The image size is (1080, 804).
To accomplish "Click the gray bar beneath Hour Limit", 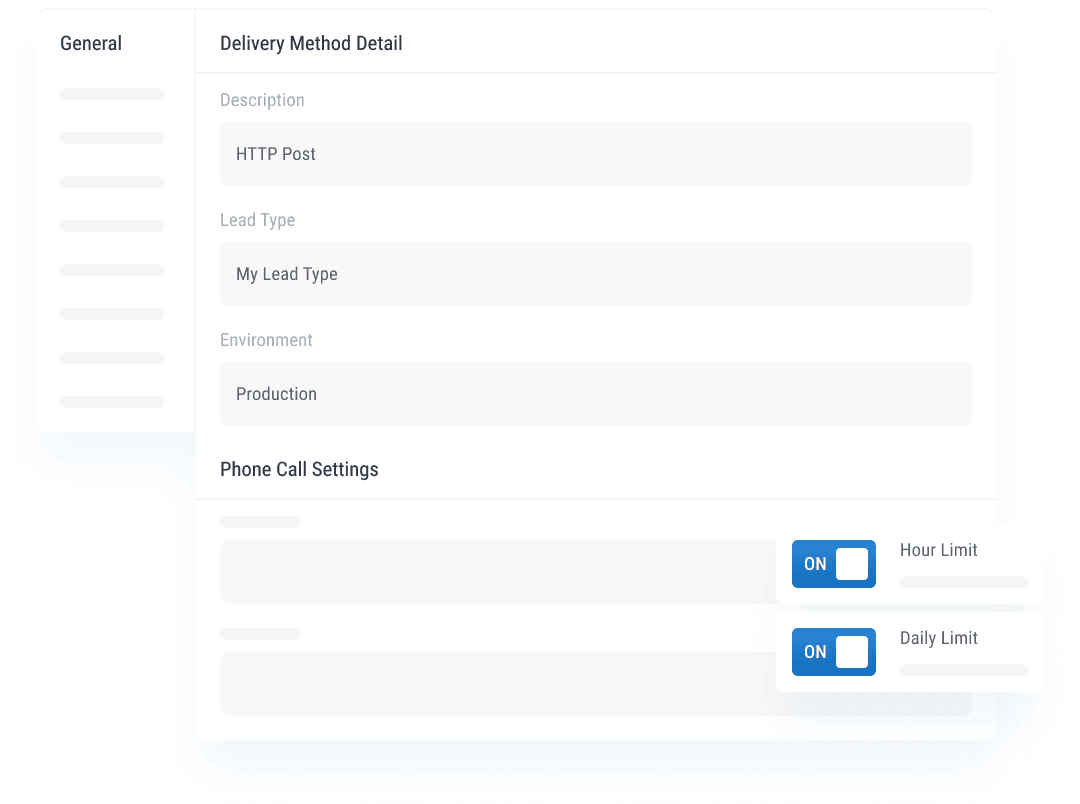I will point(963,582).
